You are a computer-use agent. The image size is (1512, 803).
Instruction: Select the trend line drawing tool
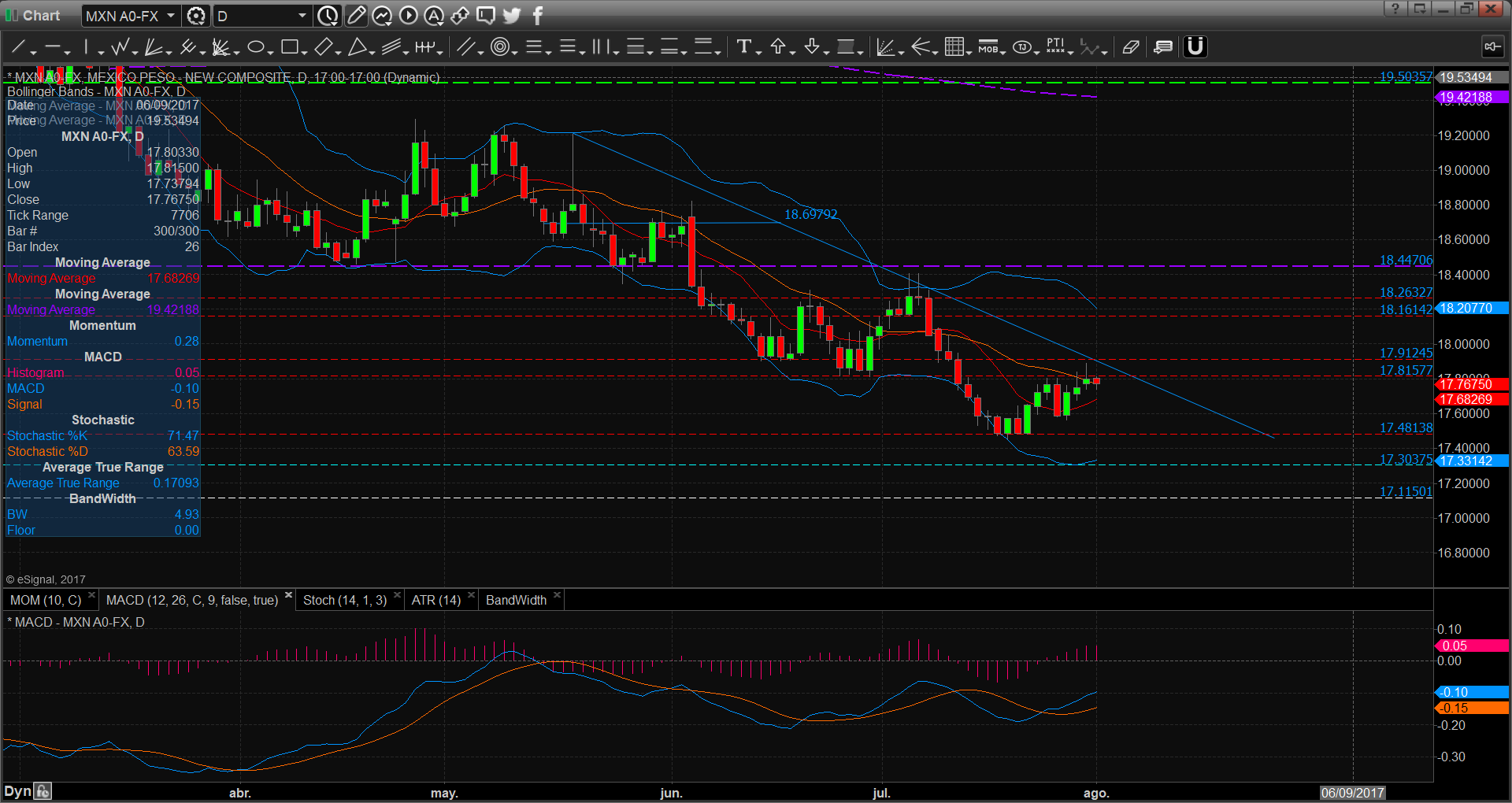(x=19, y=47)
